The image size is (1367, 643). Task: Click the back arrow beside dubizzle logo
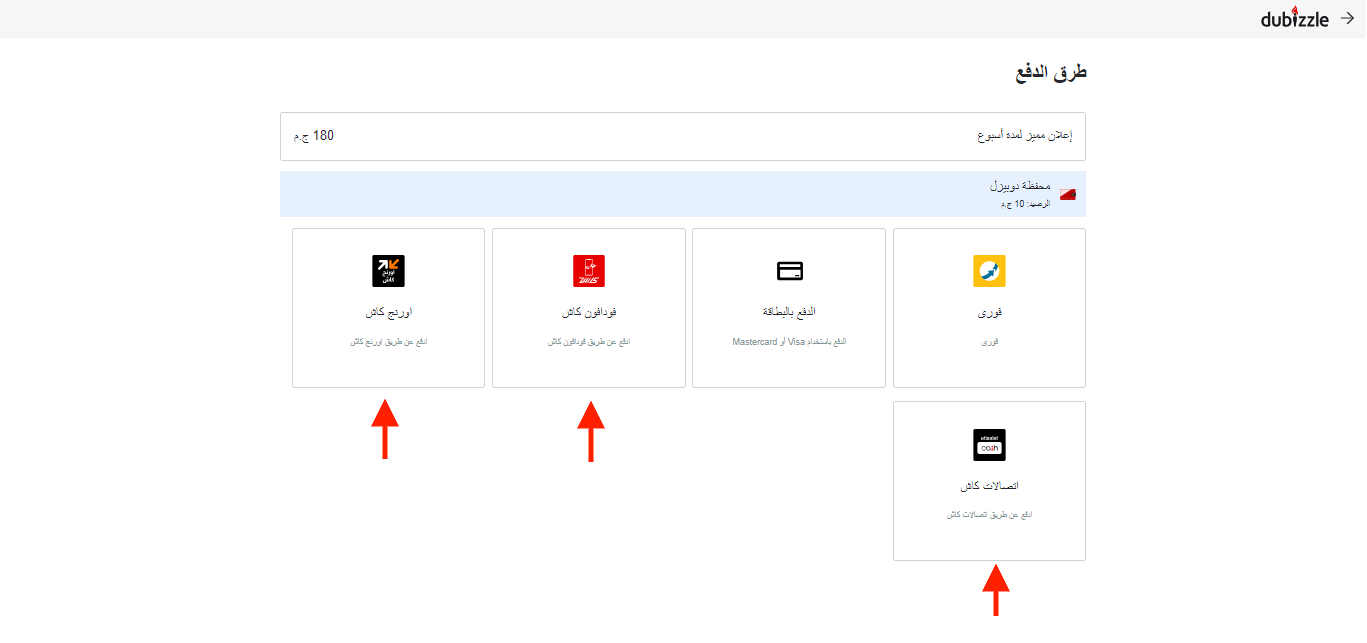(x=1346, y=18)
